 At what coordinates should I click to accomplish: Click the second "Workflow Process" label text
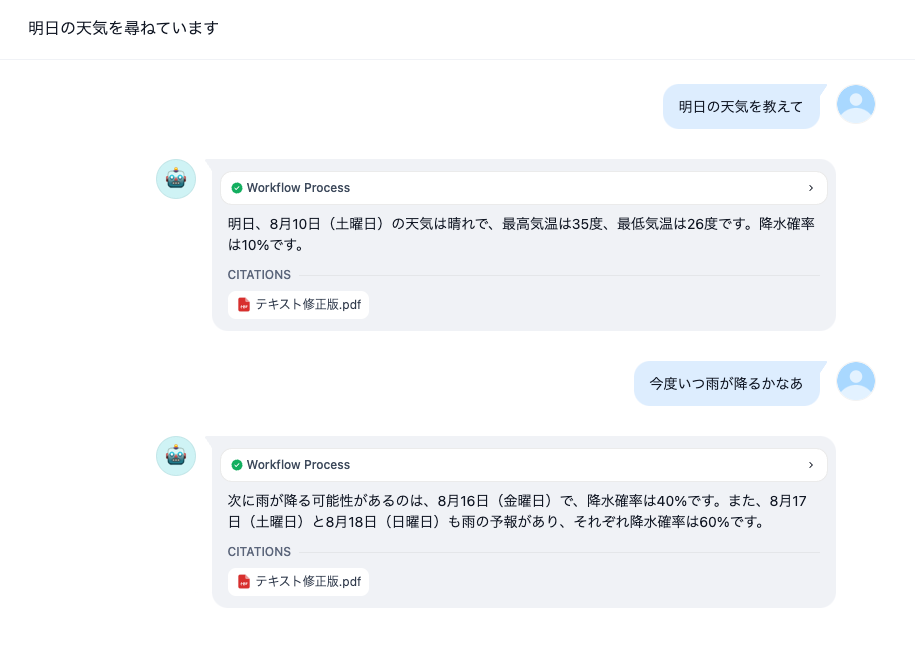pos(298,465)
